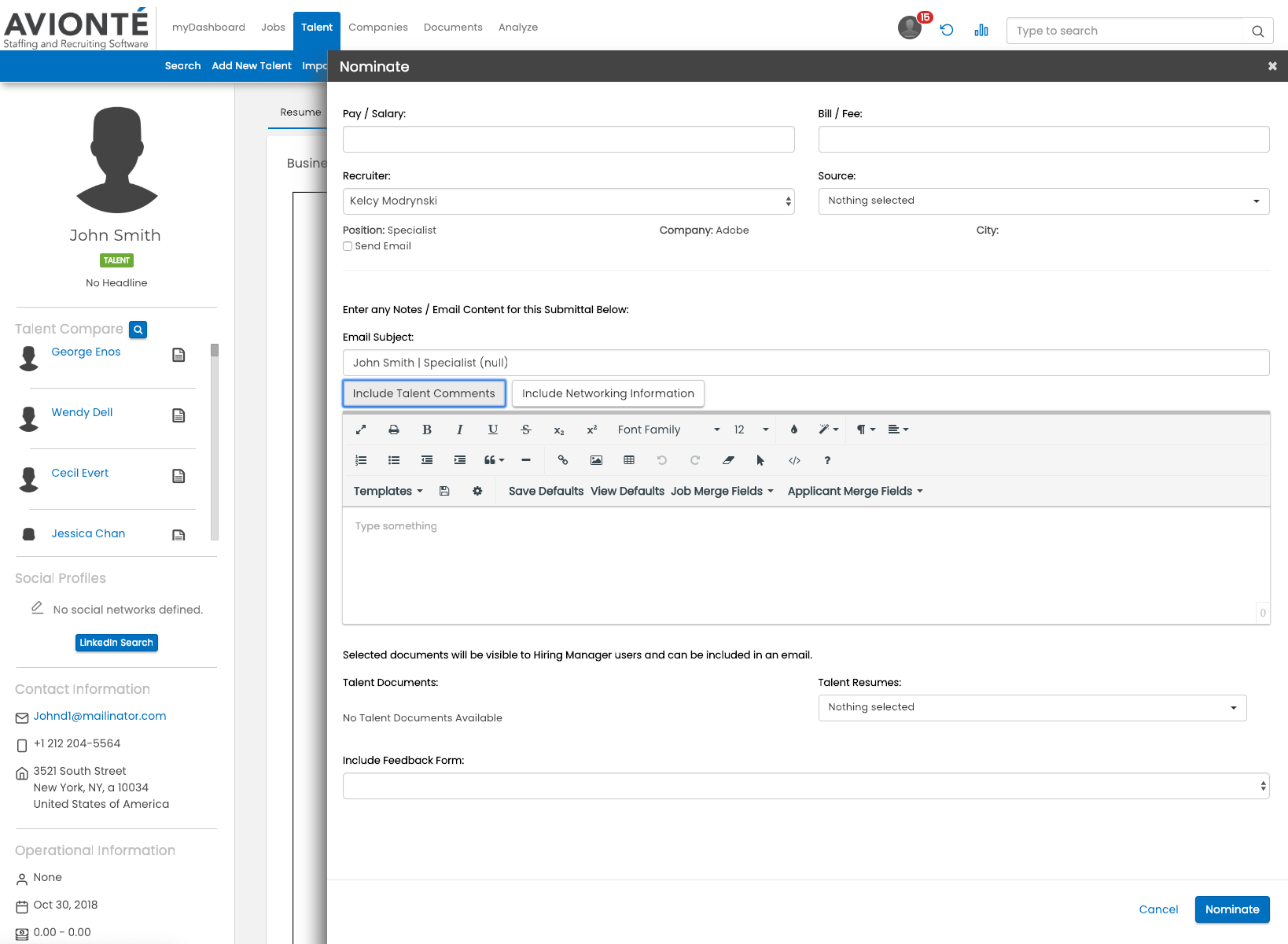Image resolution: width=1288 pixels, height=944 pixels.
Task: Click the Talent Compare search icon
Action: [x=138, y=330]
